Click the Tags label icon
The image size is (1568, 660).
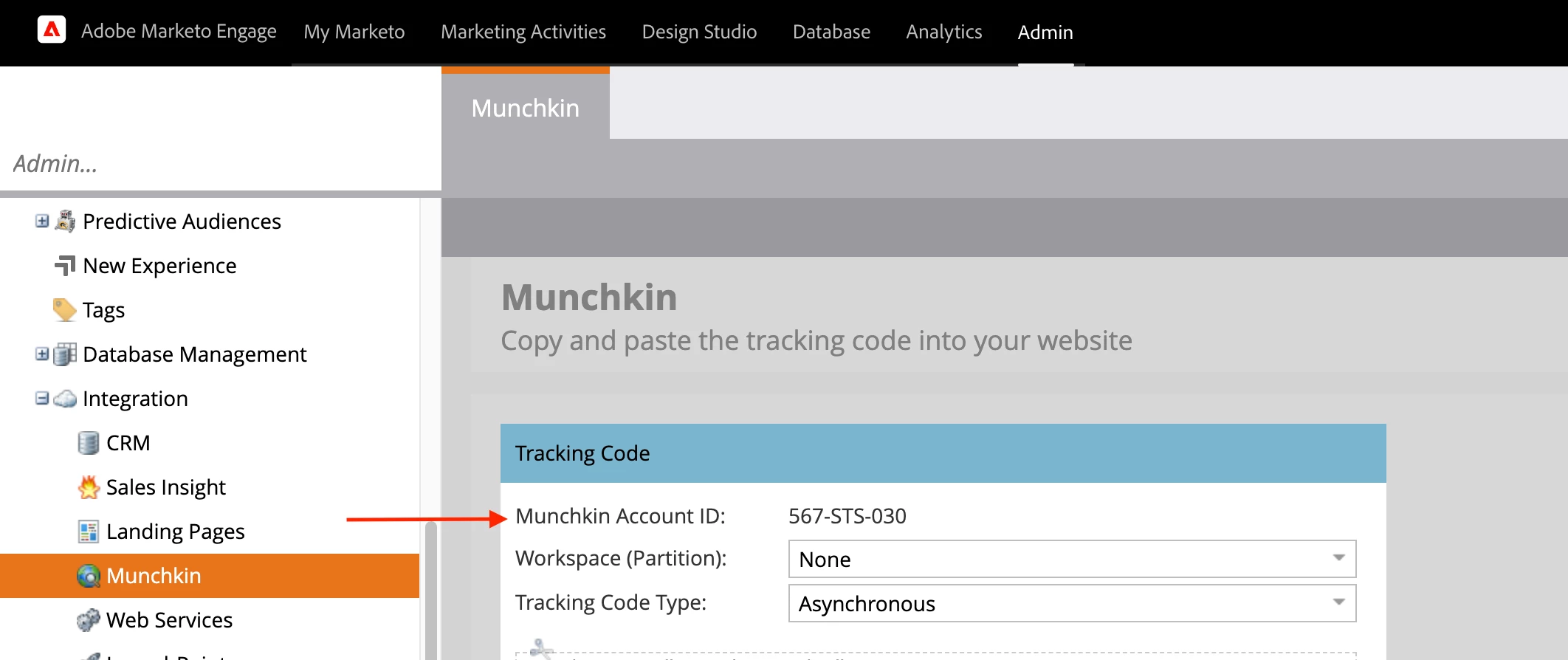pos(64,309)
